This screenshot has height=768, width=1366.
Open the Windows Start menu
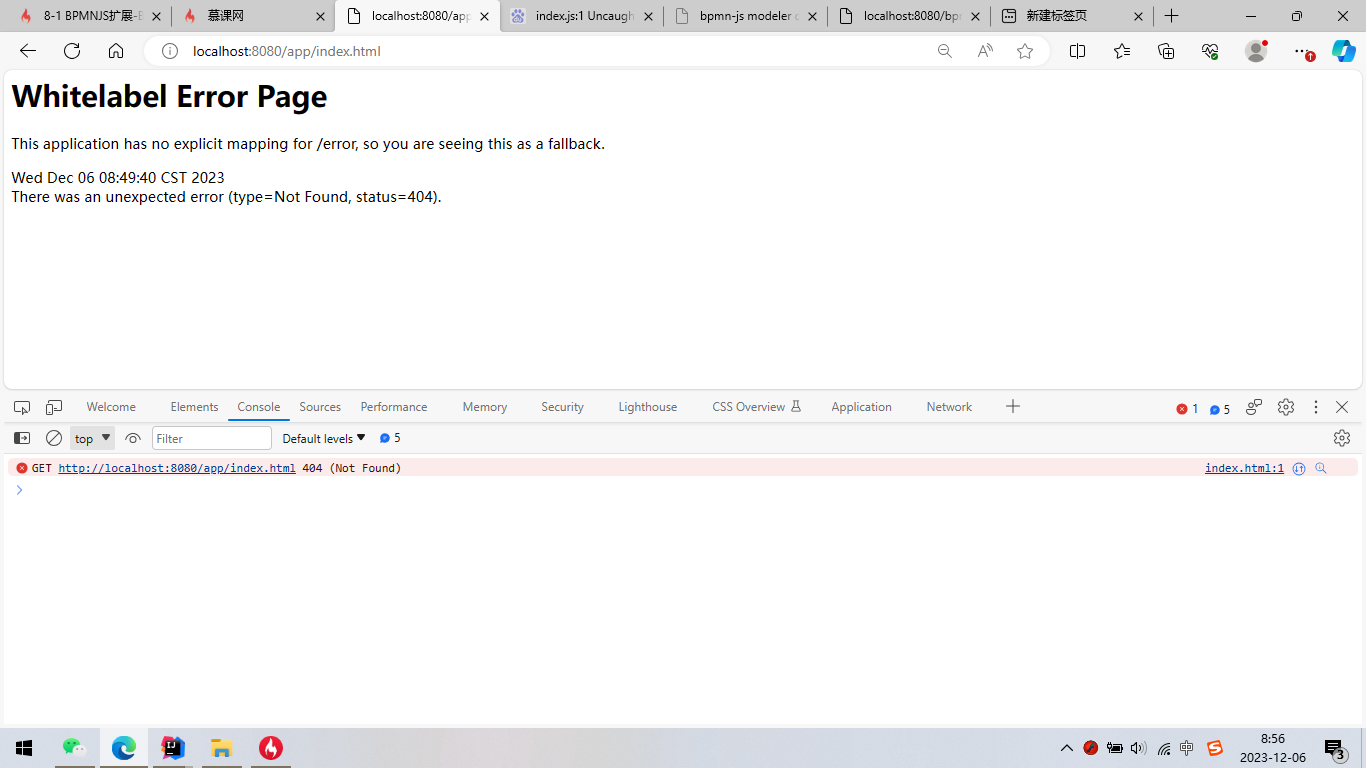point(24,748)
